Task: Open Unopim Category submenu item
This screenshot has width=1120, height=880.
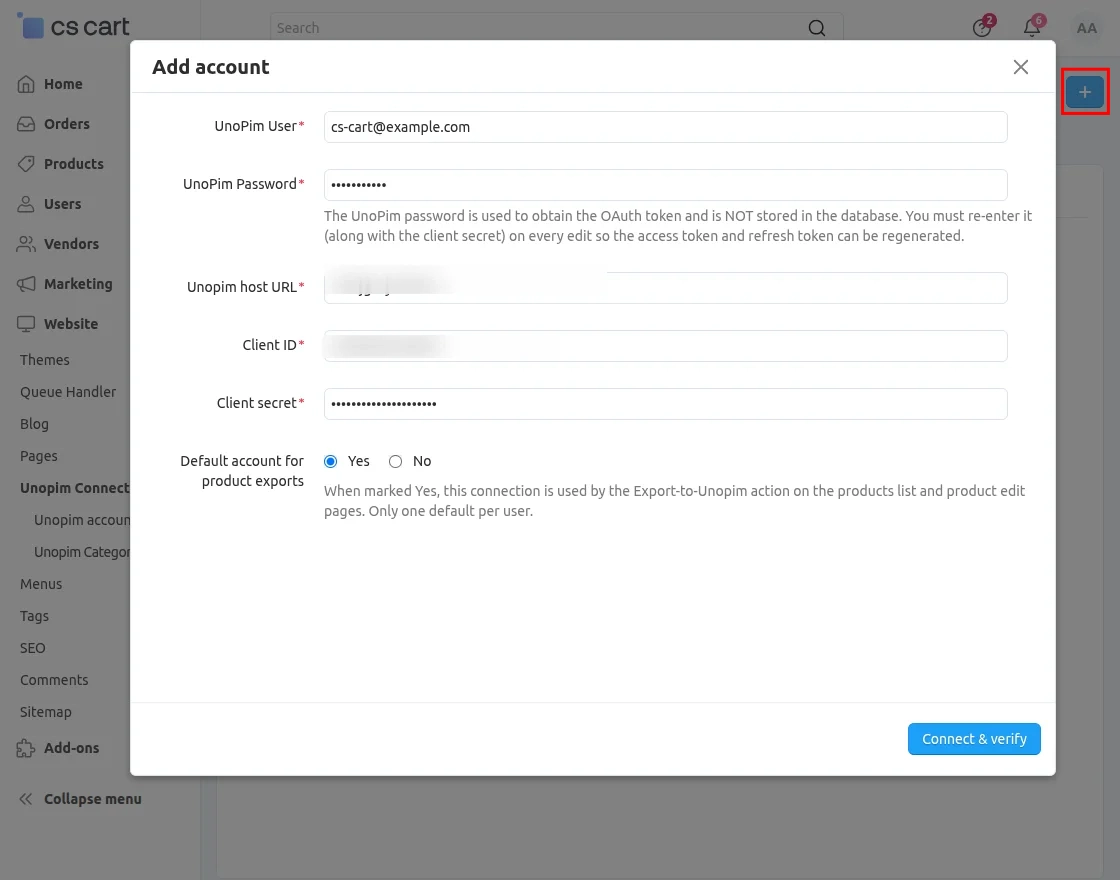Action: (82, 553)
